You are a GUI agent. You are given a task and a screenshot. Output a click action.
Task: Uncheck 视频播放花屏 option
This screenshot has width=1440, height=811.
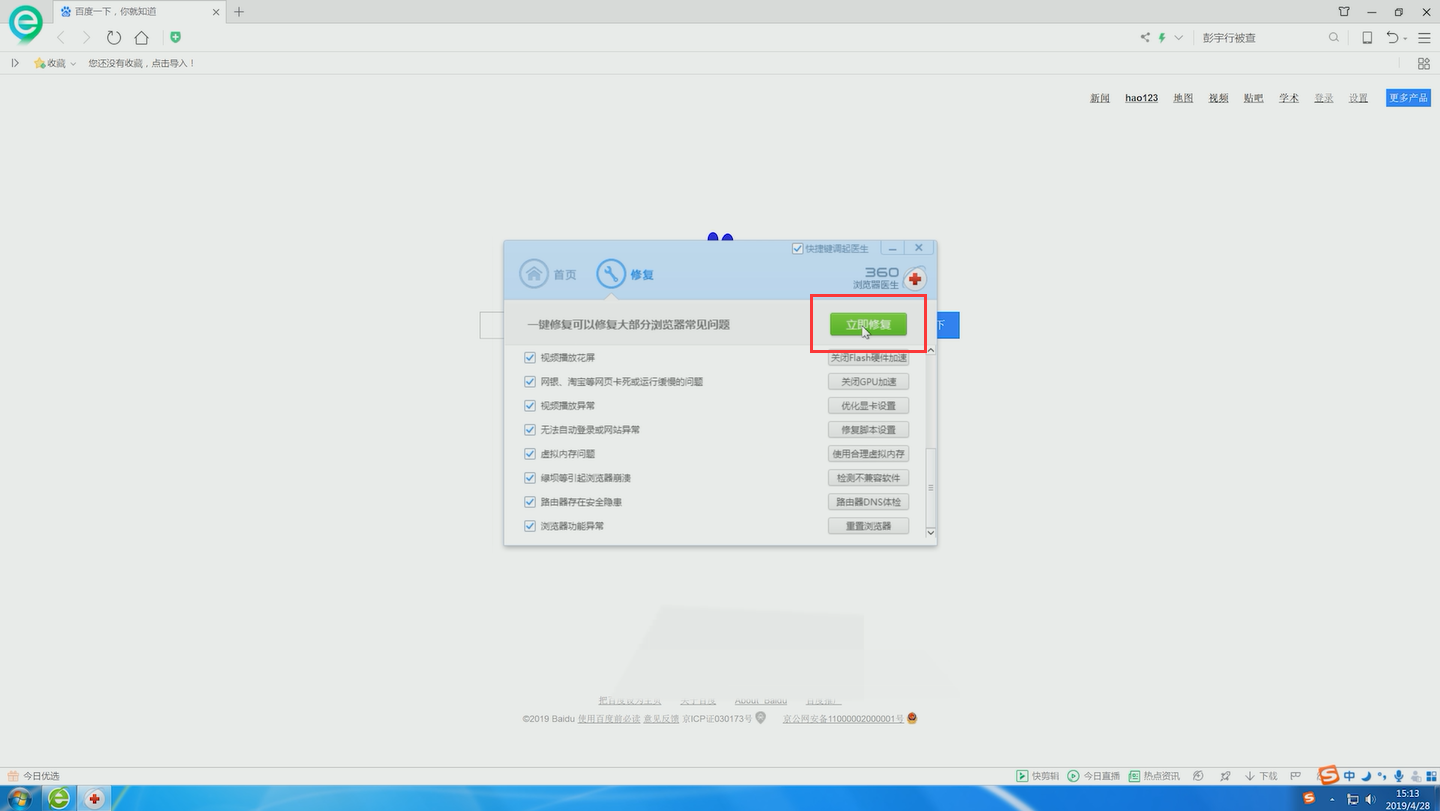click(530, 358)
